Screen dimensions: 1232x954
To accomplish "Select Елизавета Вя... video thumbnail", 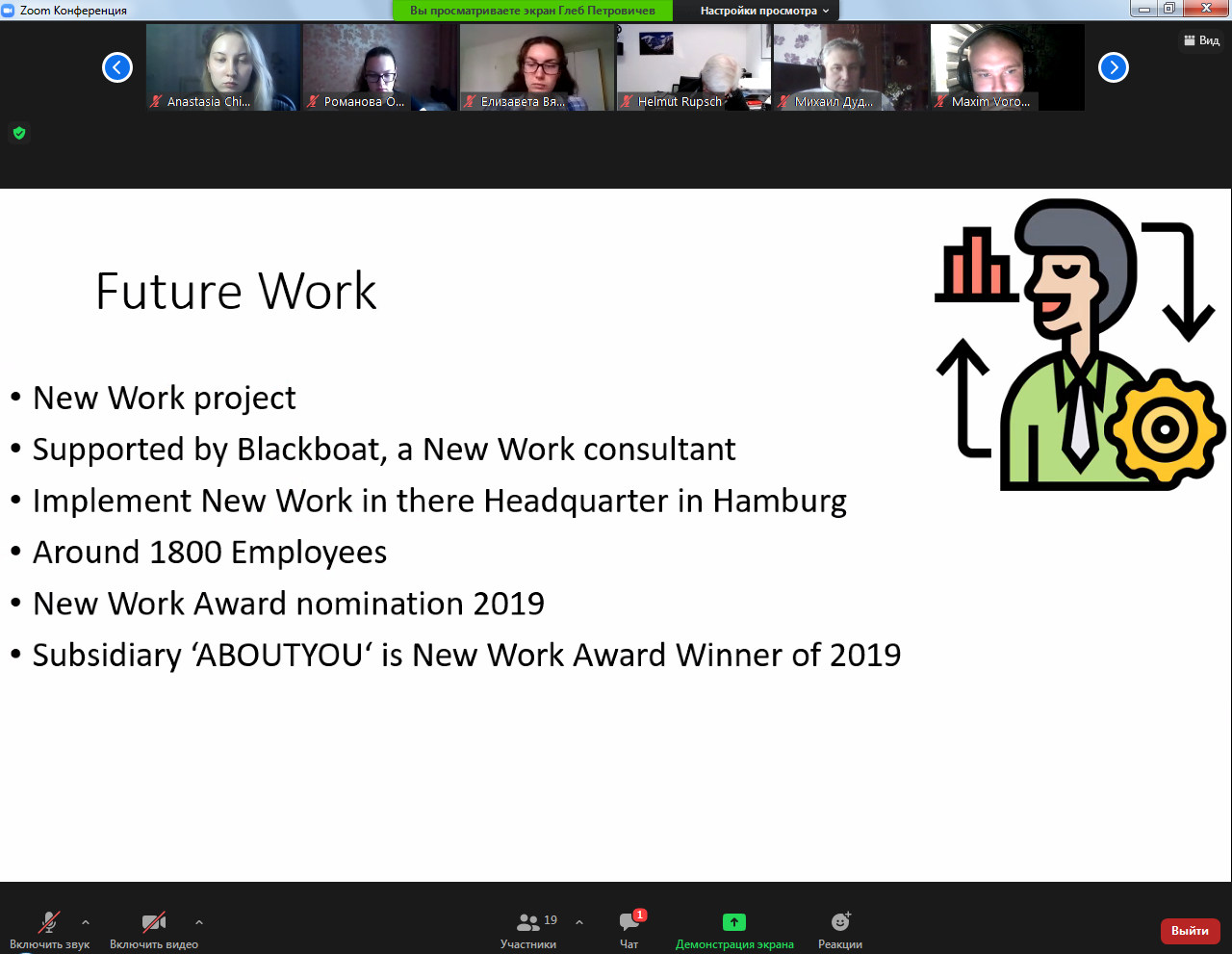I will pos(537,67).
